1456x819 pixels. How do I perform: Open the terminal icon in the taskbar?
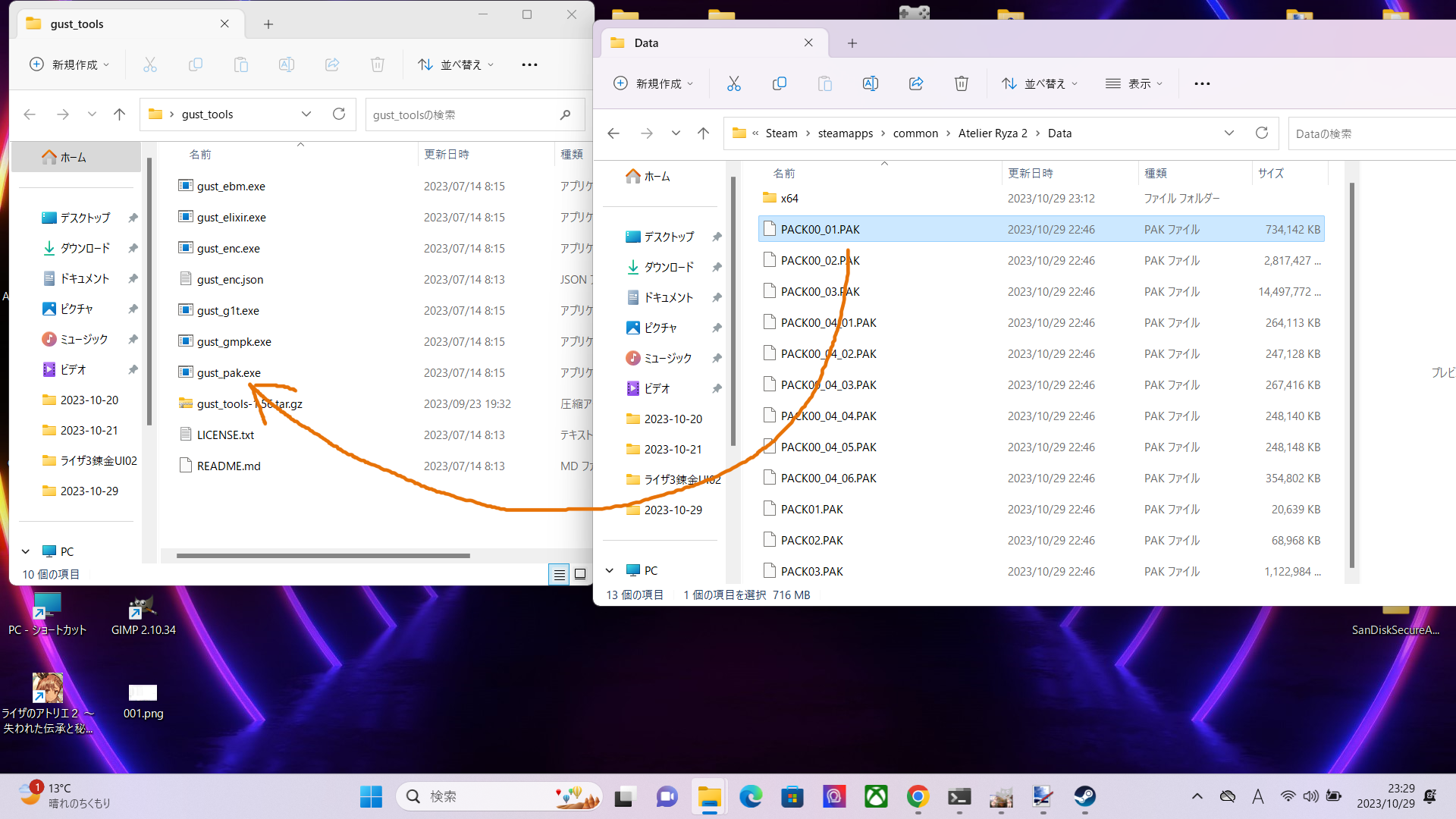tap(959, 796)
